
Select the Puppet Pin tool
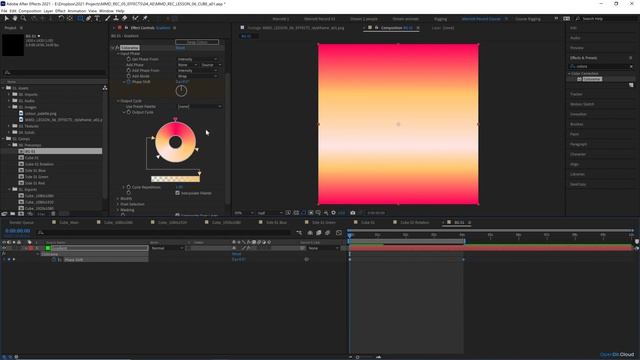coord(145,18)
